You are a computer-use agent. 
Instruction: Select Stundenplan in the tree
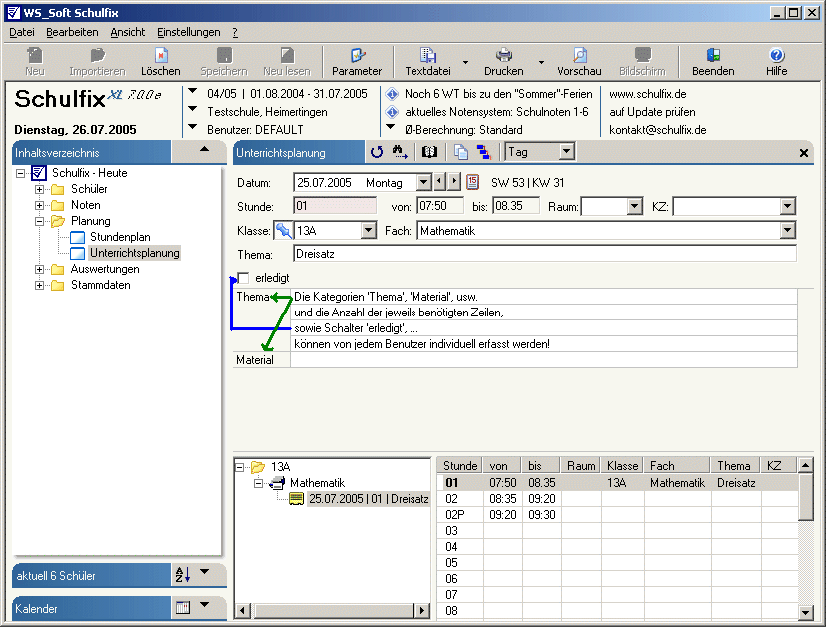(120, 237)
